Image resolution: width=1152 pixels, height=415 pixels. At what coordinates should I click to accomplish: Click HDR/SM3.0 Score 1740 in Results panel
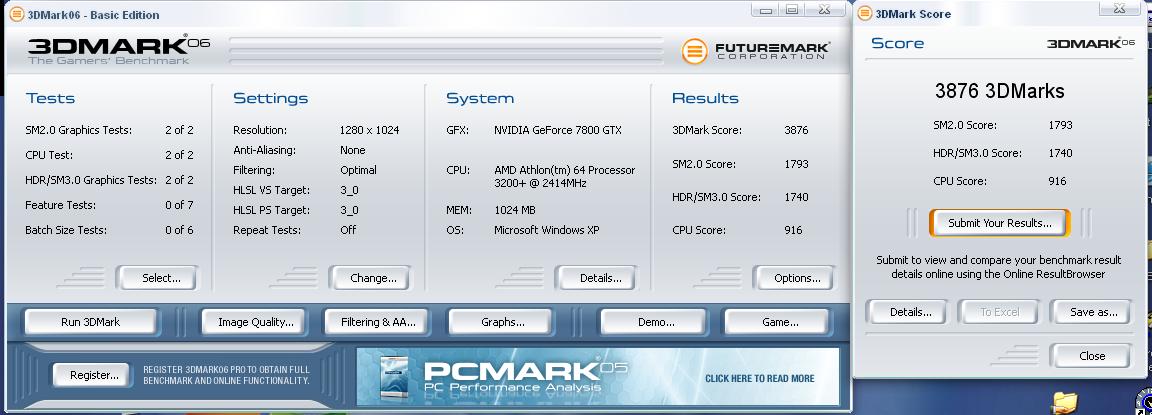click(x=796, y=197)
